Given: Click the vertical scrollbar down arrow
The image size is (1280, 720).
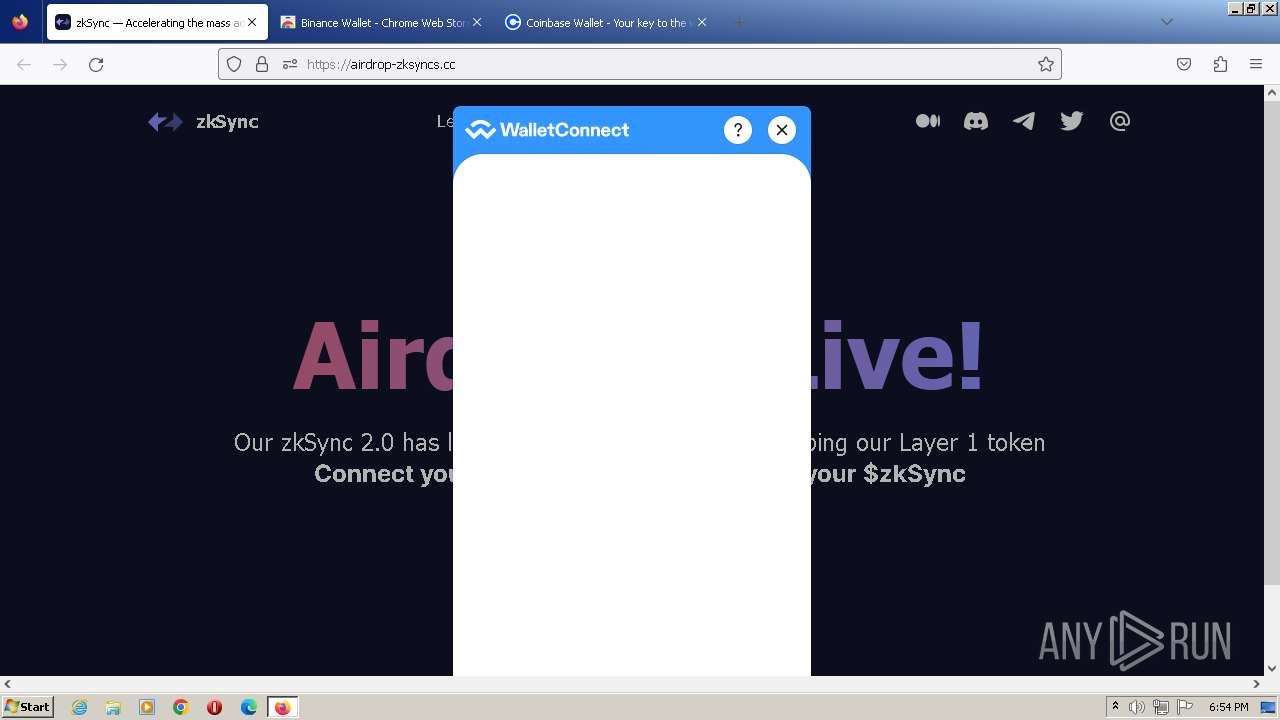Looking at the screenshot, I should pos(1272,668).
